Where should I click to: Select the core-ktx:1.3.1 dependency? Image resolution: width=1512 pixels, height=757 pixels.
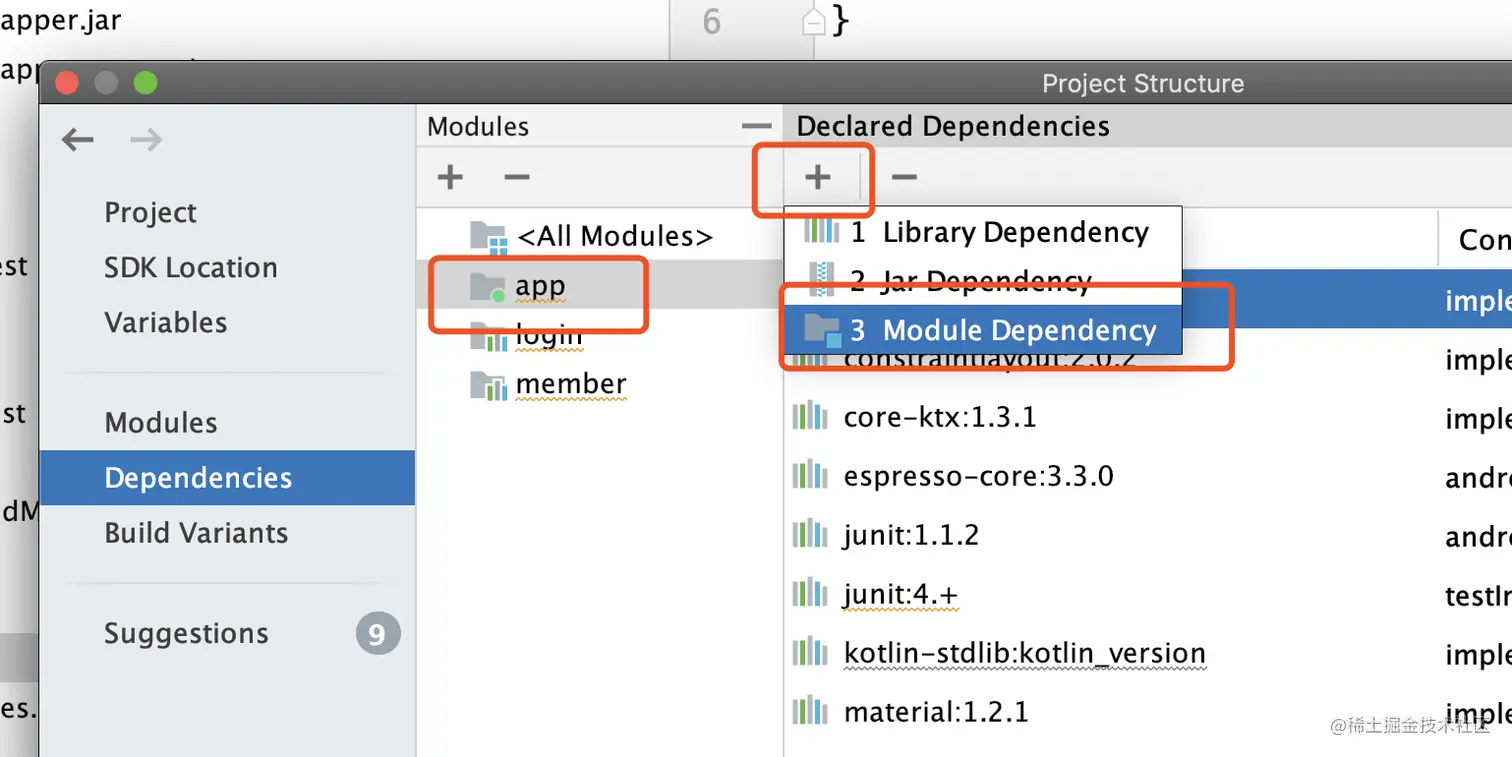(939, 417)
